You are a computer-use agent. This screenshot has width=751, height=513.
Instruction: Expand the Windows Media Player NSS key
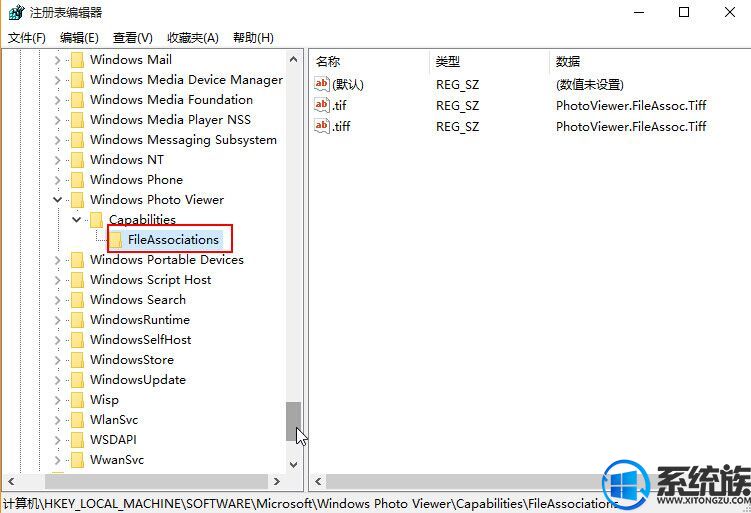[x=57, y=120]
